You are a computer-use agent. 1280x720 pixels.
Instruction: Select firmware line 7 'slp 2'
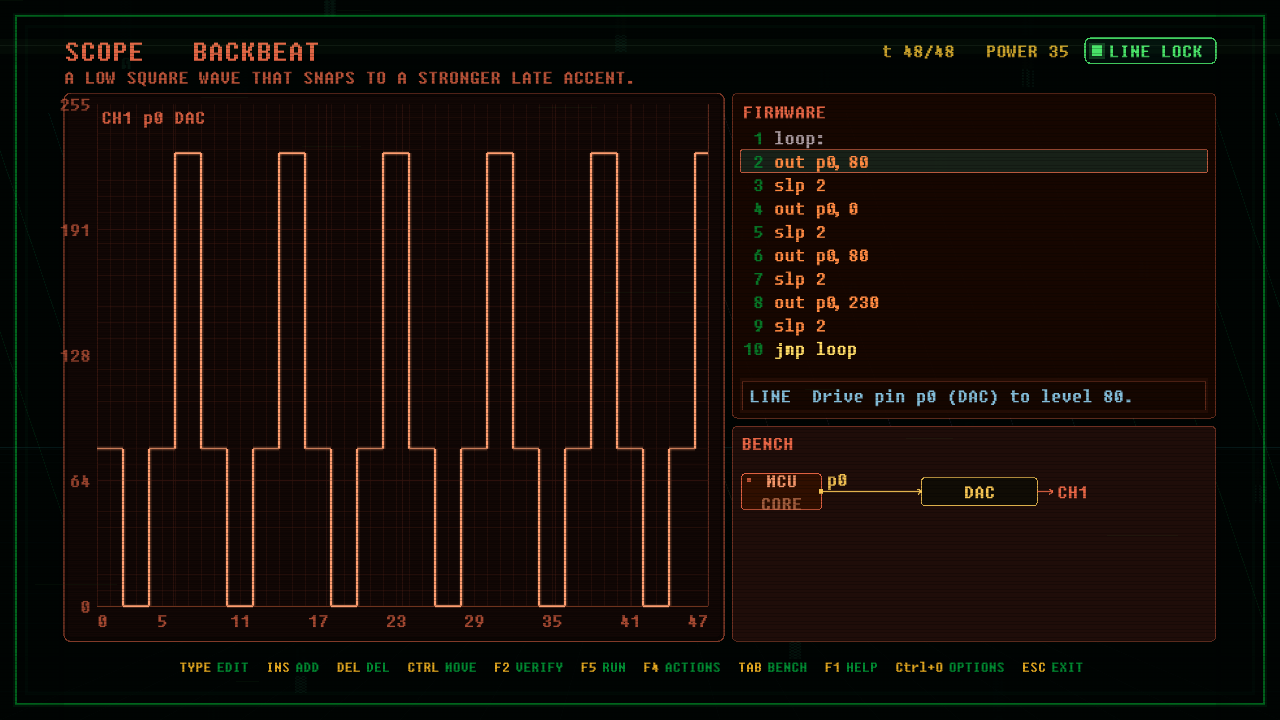(x=973, y=279)
